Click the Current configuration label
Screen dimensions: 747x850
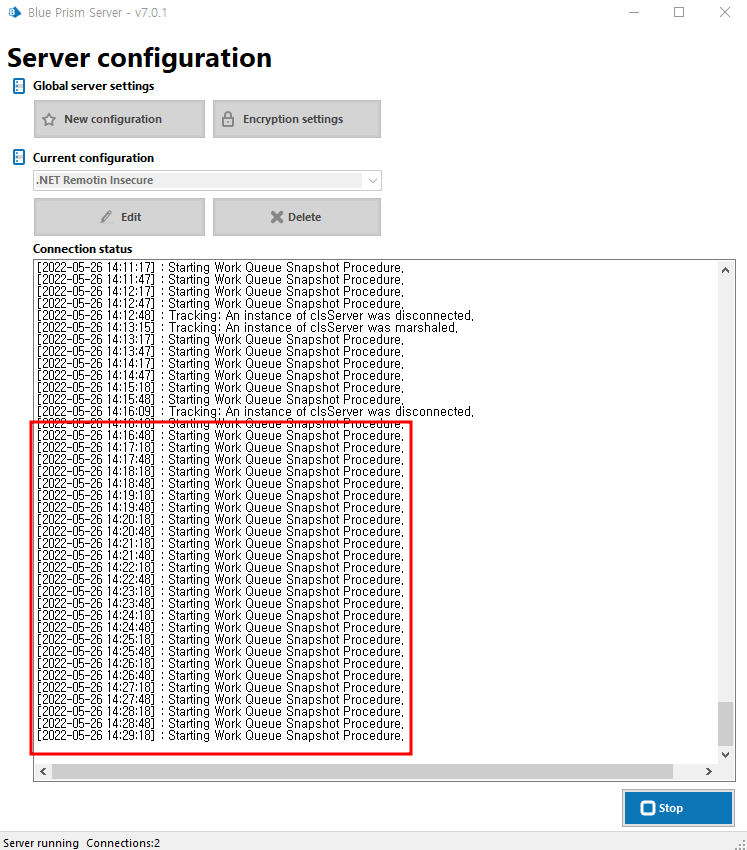(x=93, y=158)
